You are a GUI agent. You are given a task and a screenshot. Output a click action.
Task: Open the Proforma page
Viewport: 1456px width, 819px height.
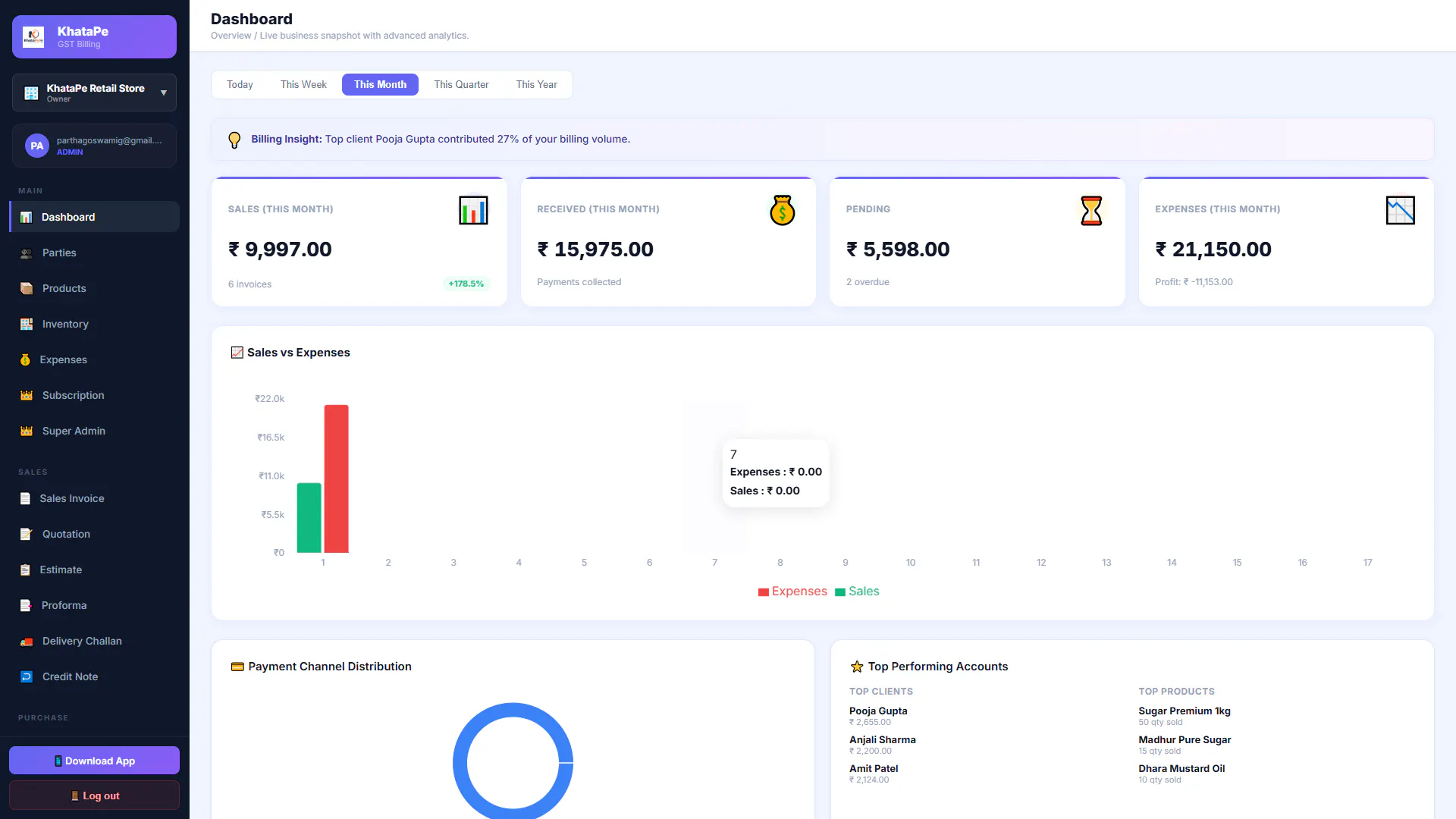point(94,605)
